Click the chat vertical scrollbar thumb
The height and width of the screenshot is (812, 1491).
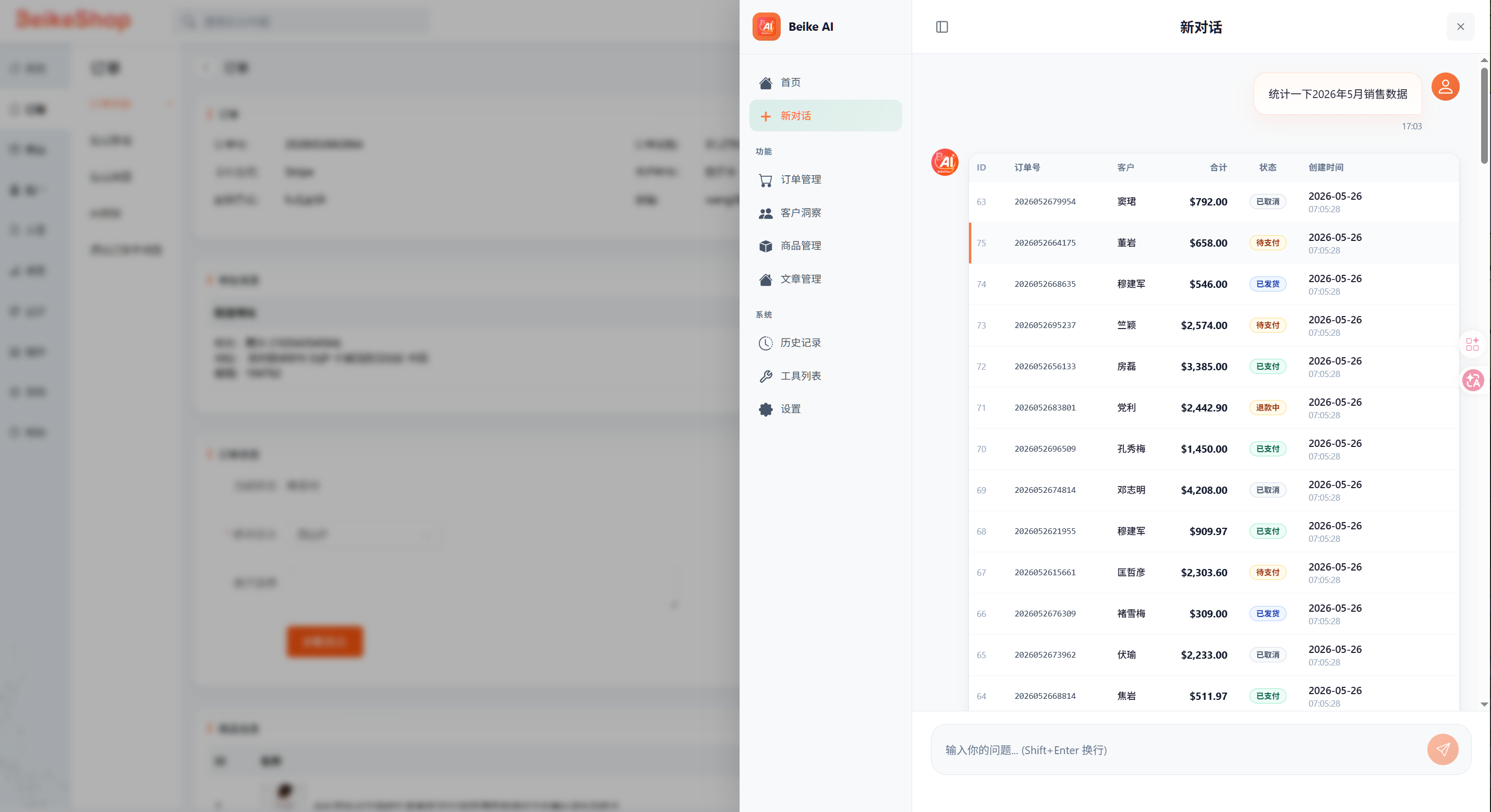point(1484,115)
